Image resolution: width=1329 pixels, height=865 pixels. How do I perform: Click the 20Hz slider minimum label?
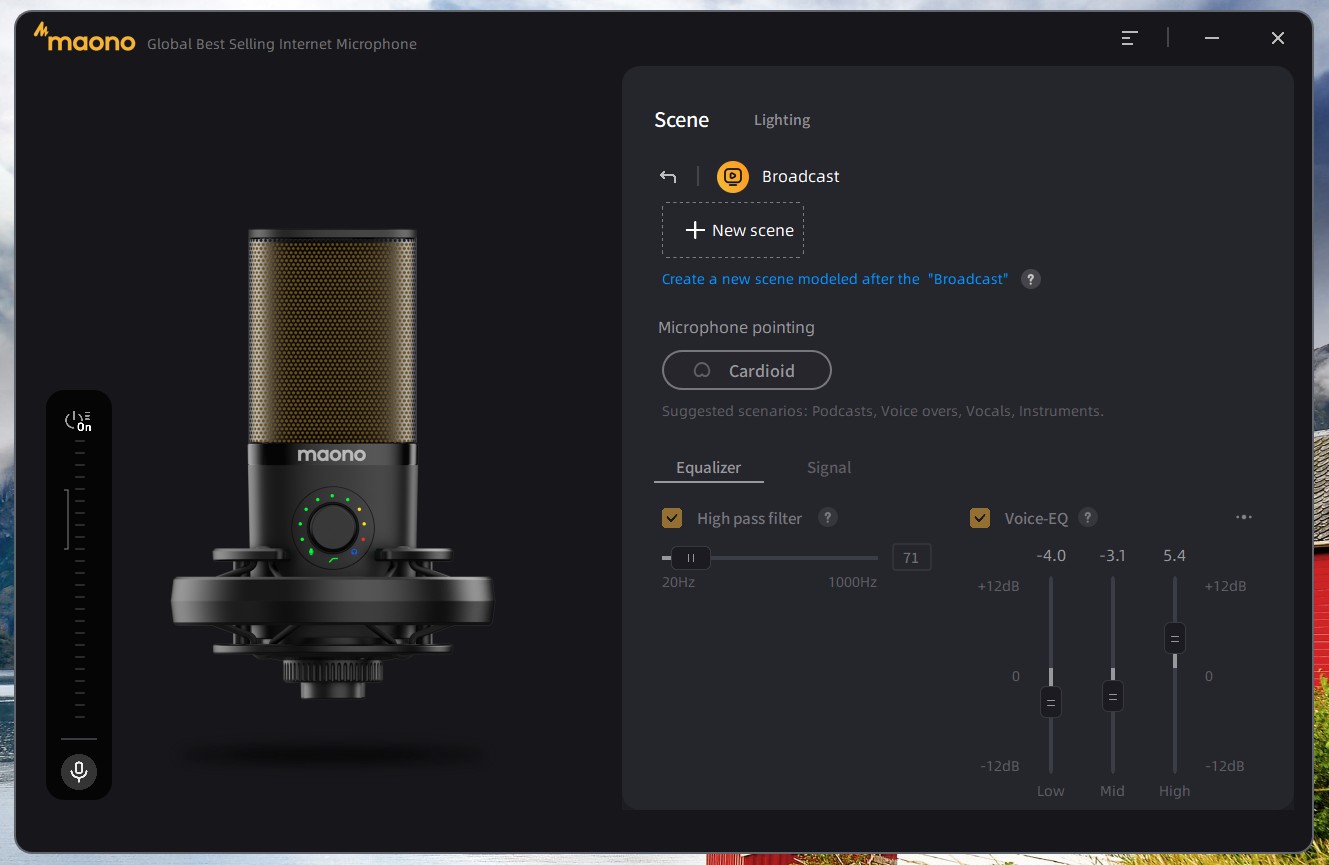coord(678,582)
